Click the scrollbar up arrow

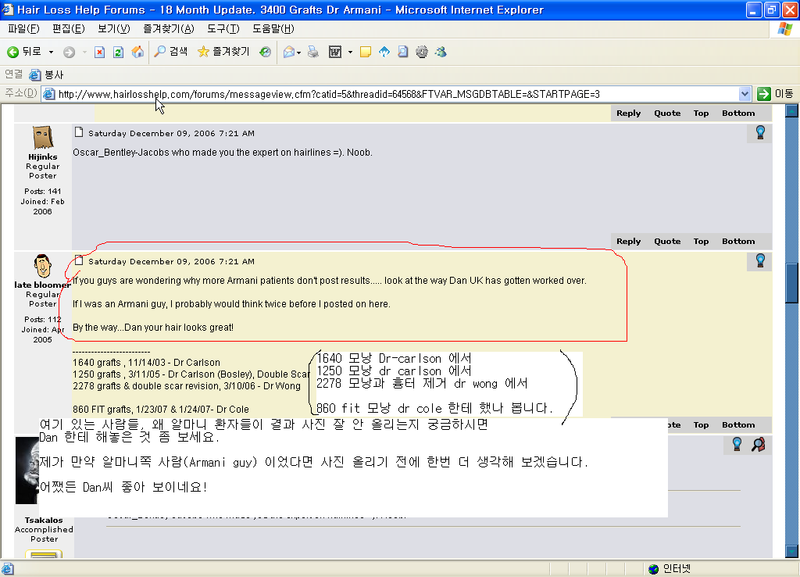[791, 111]
